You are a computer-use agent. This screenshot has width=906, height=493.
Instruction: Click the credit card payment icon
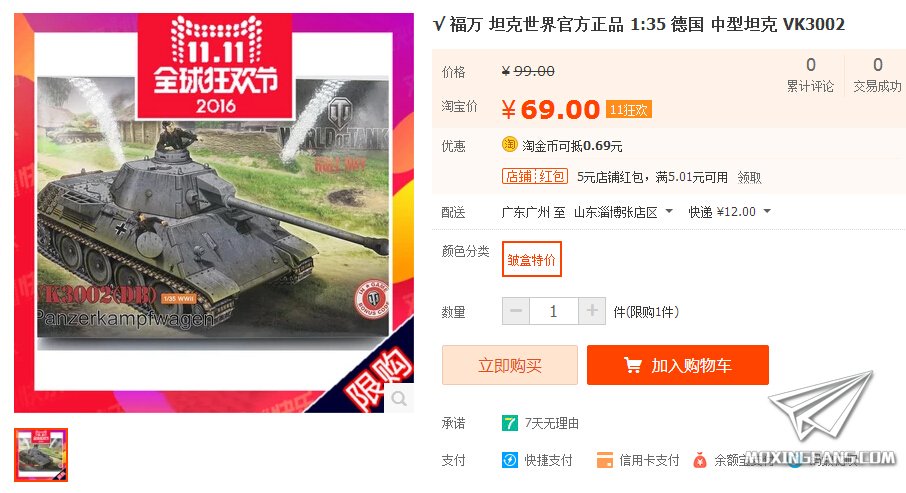(x=604, y=461)
